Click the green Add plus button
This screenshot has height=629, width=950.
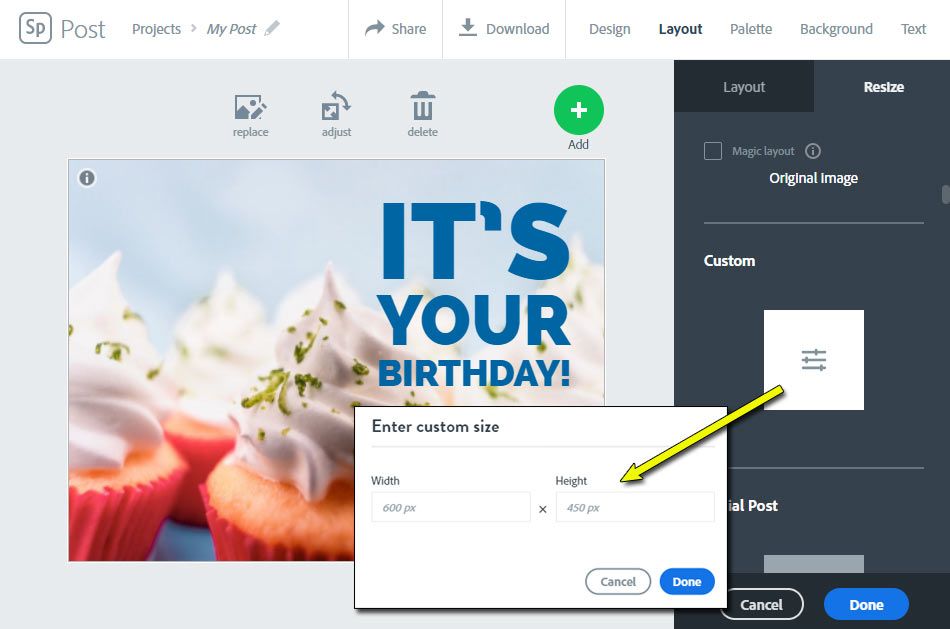579,110
